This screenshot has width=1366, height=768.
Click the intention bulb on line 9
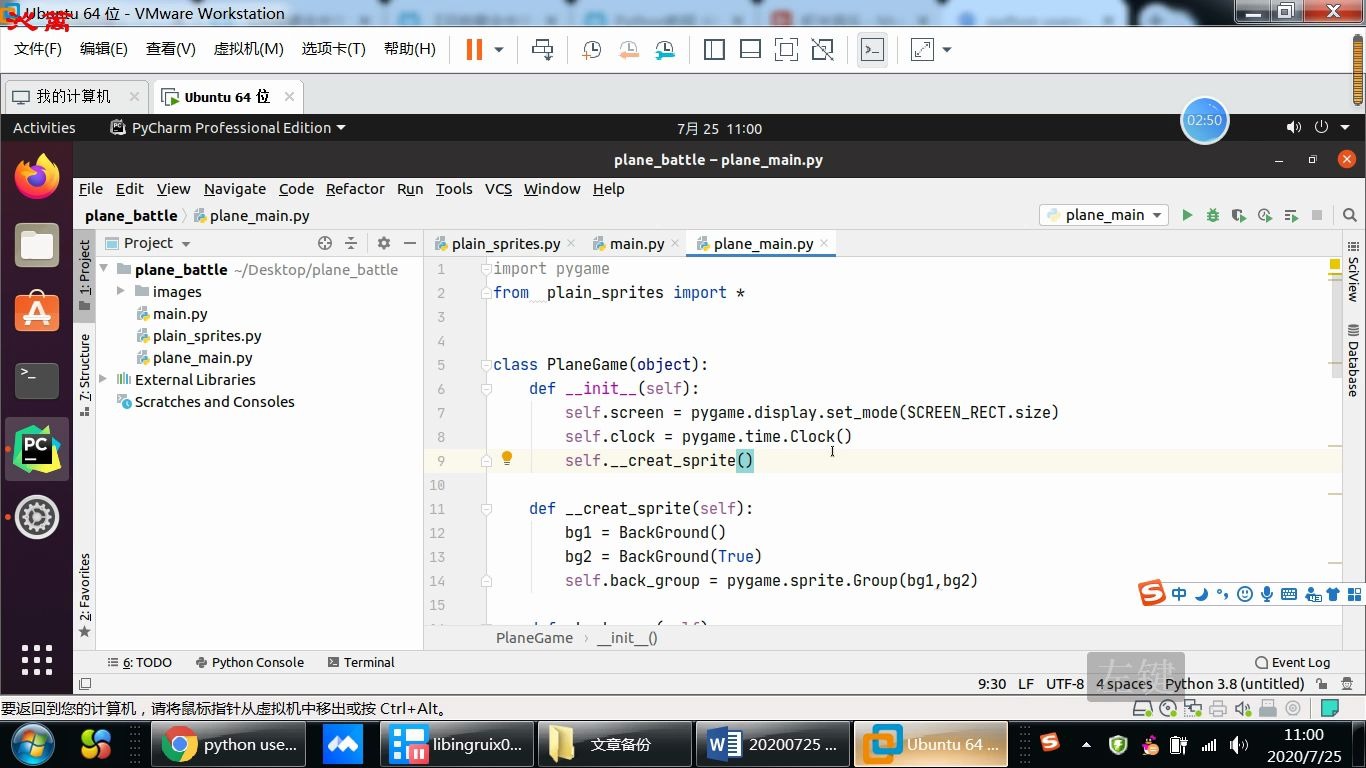(506, 458)
